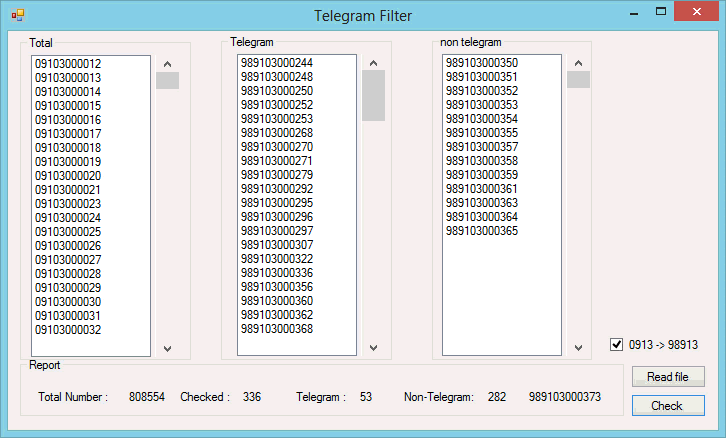Click the Check button

(x=668, y=406)
